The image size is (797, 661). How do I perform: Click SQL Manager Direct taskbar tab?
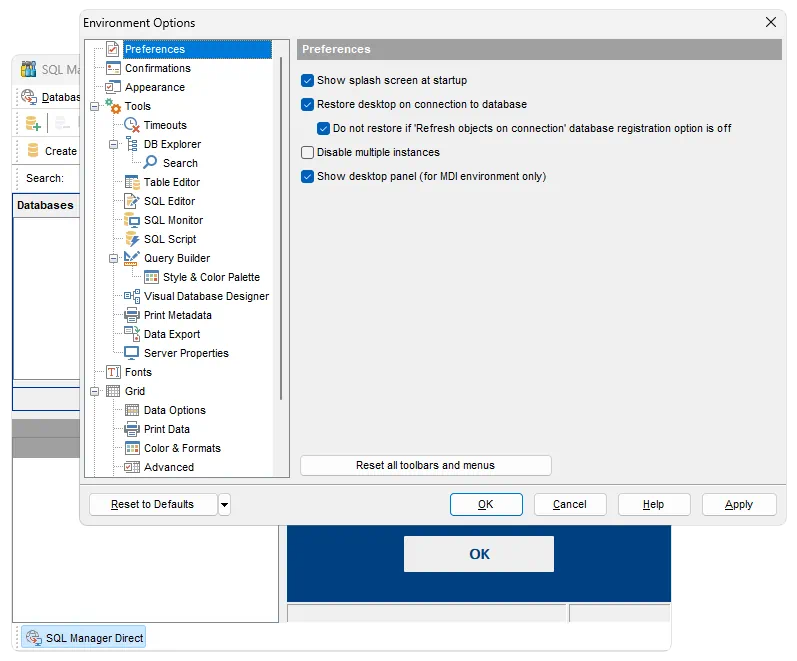click(84, 638)
